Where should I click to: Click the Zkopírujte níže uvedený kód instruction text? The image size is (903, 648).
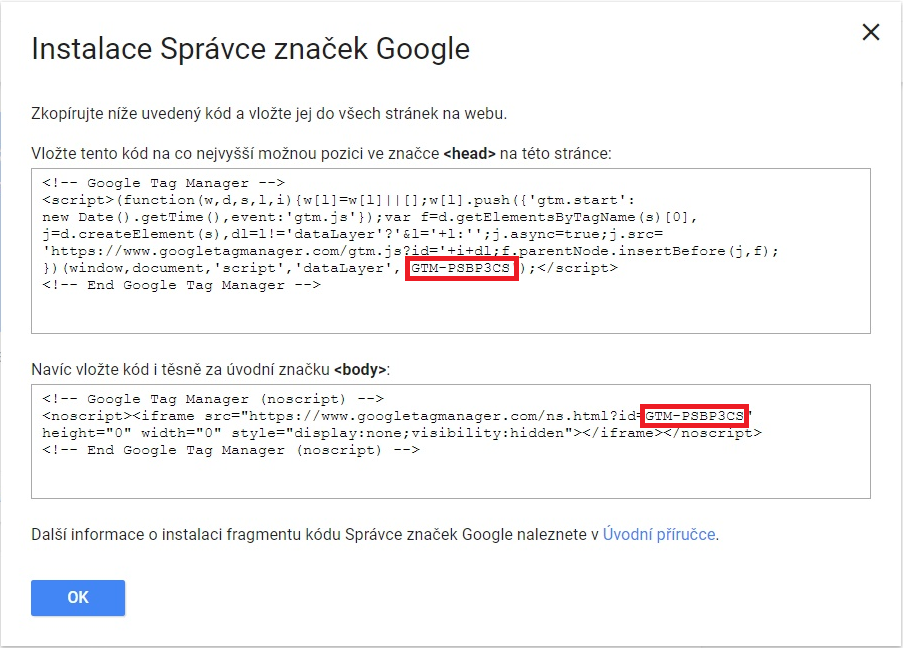point(269,113)
